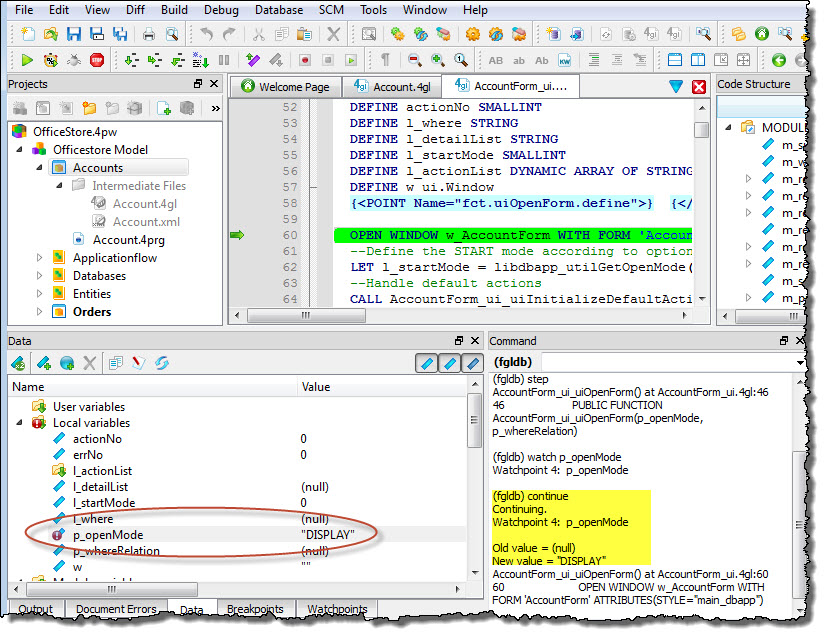Toggle keyword case using the kw icon
Viewport: 826px width, 636px height.
(567, 60)
